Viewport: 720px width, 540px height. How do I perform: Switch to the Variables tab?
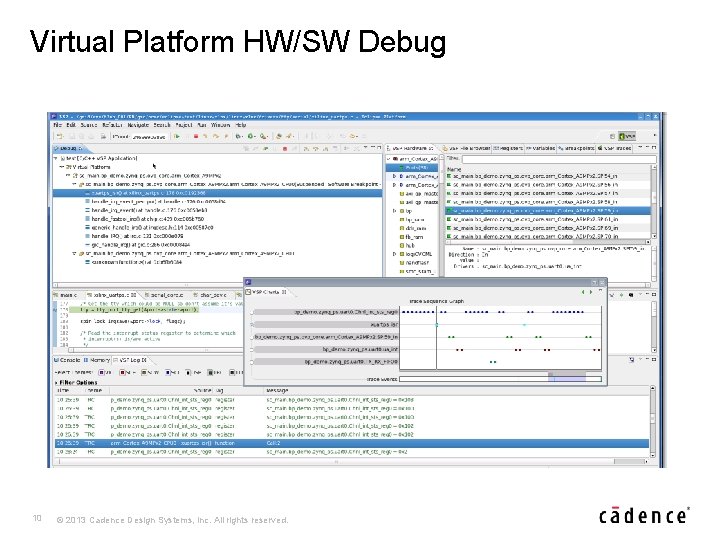[540, 148]
